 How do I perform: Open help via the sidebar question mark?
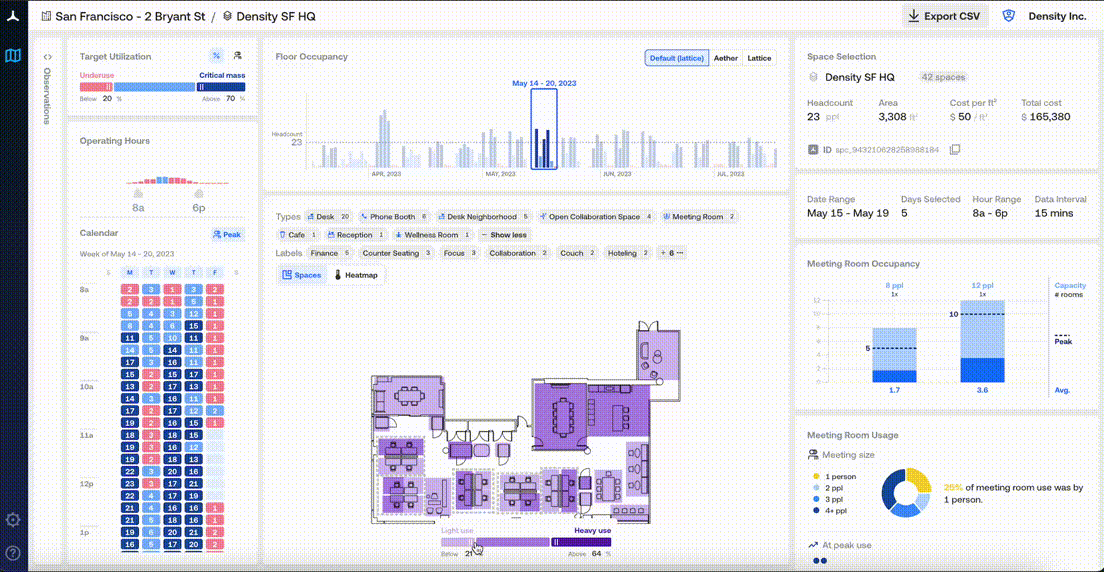pyautogui.click(x=13, y=552)
